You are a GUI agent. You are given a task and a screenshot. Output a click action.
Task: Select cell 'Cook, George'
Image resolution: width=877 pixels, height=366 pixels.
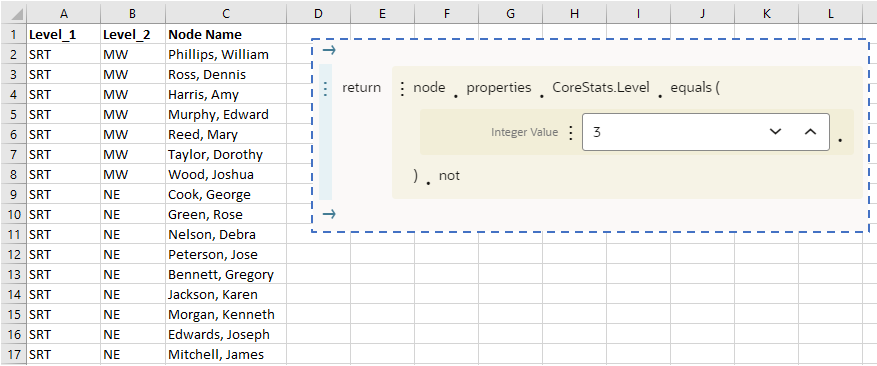click(x=226, y=195)
